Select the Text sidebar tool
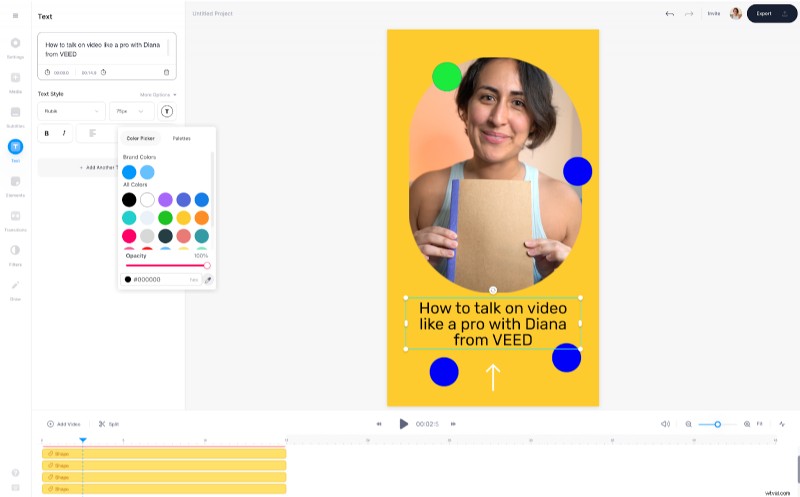The height and width of the screenshot is (497, 800). 15,151
